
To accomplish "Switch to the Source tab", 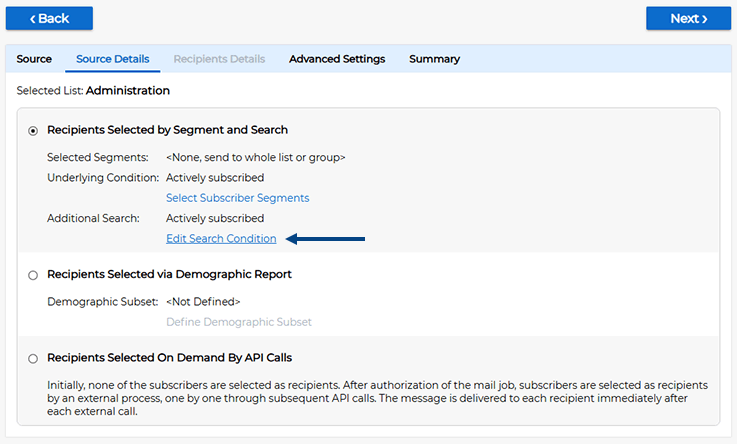I will [34, 59].
